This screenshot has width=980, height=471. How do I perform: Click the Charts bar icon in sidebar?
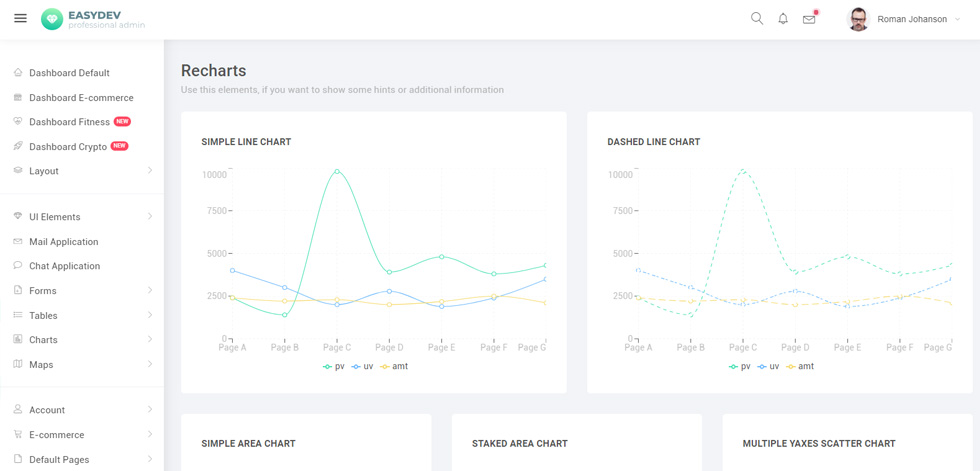pyautogui.click(x=18, y=339)
